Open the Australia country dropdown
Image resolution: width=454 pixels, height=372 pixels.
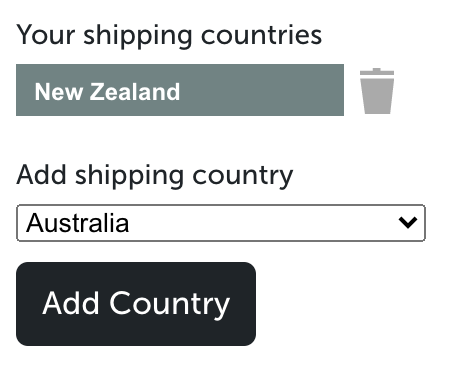tap(221, 223)
